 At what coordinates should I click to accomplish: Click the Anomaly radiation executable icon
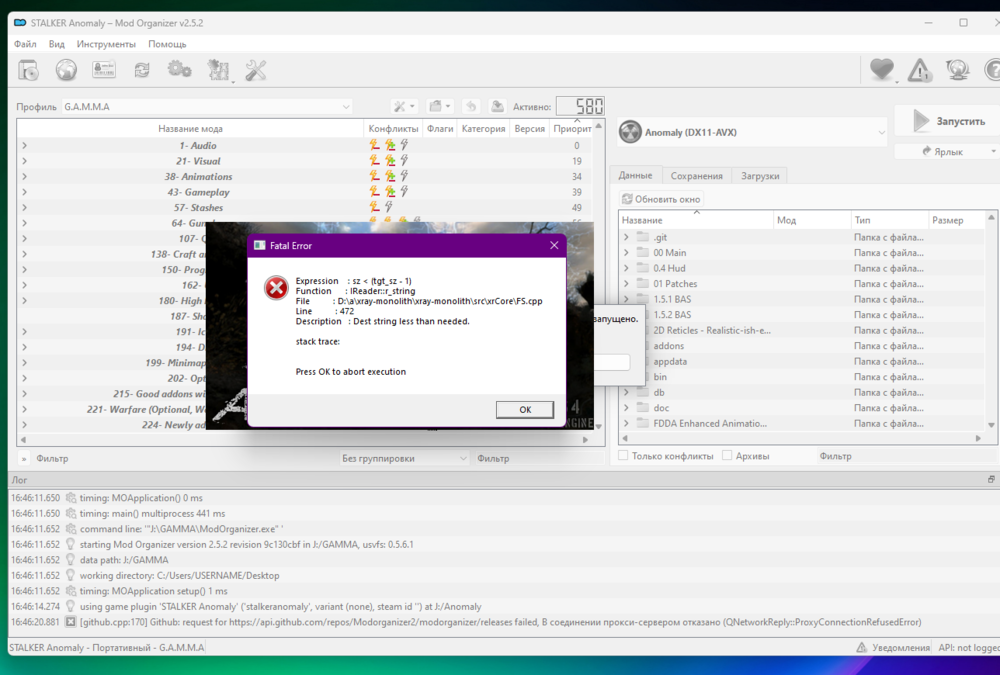pyautogui.click(x=630, y=132)
